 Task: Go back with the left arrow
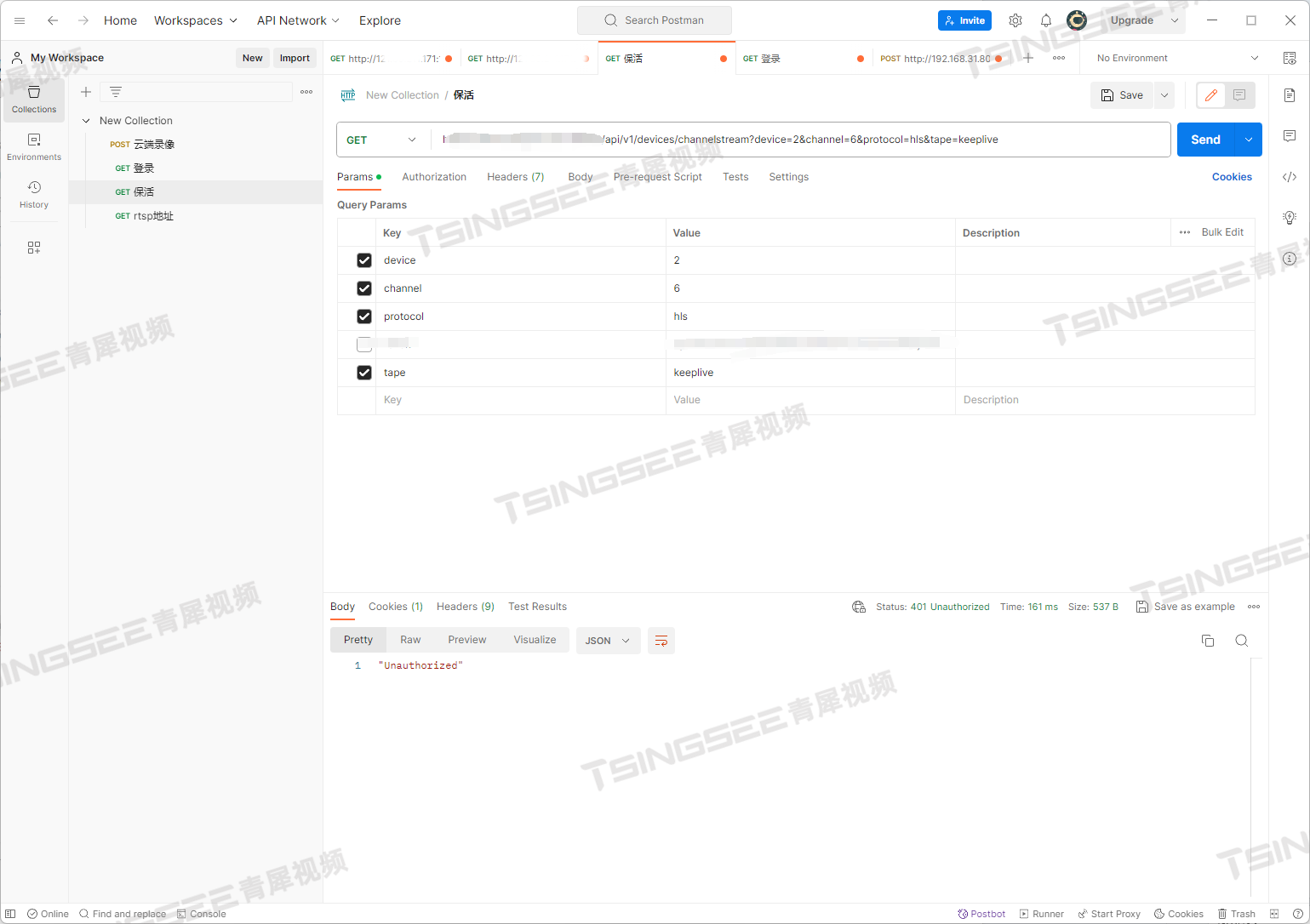[53, 20]
